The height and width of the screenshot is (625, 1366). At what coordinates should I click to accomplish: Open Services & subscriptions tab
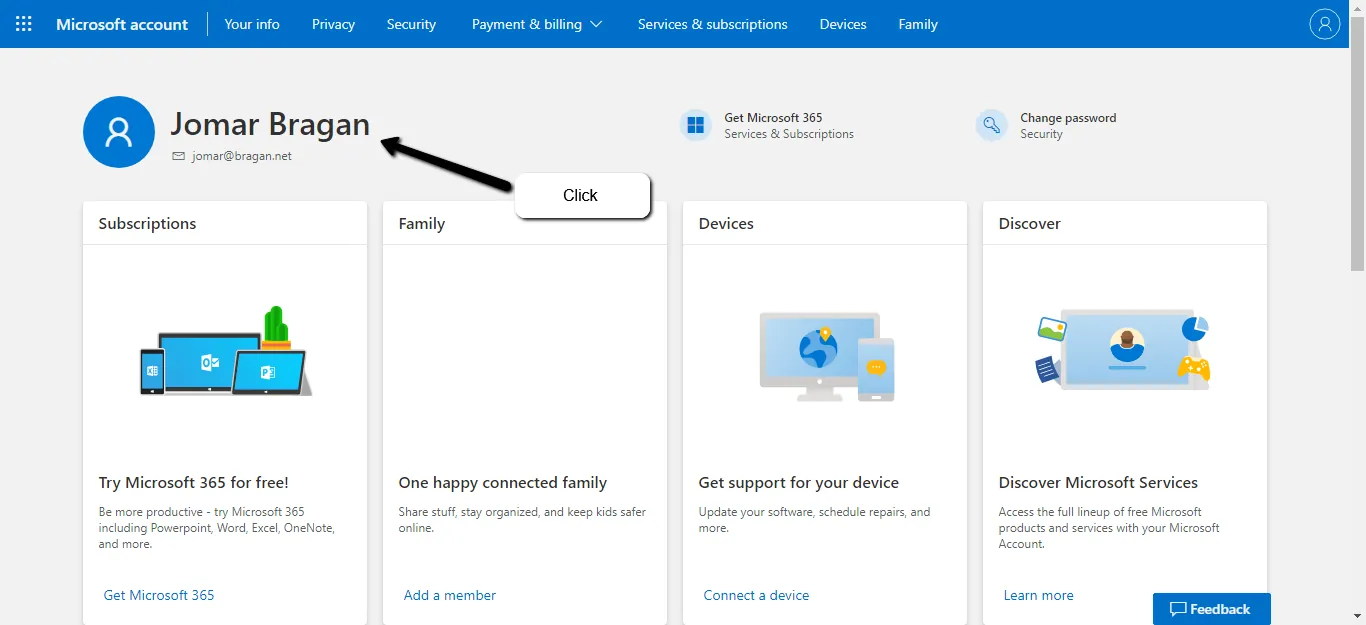tap(712, 24)
